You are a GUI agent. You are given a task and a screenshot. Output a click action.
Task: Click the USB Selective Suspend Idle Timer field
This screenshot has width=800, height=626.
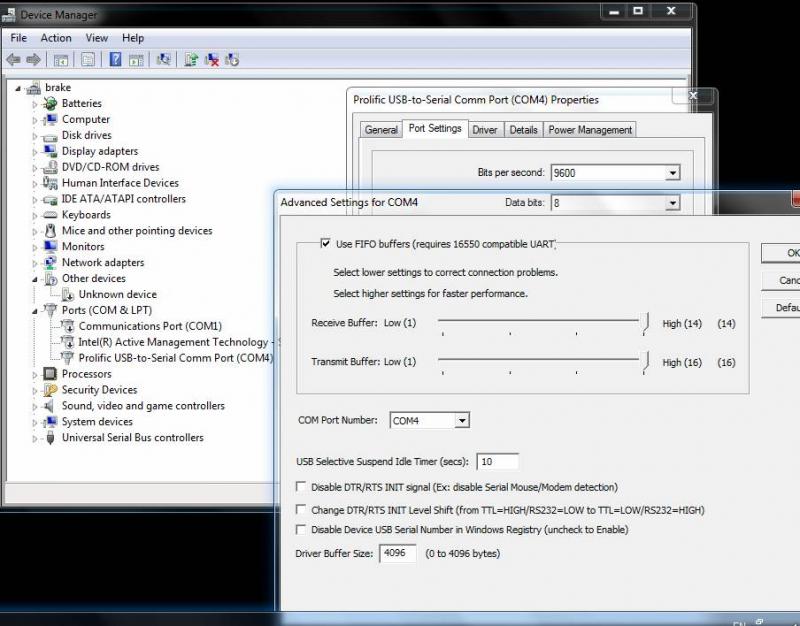pyautogui.click(x=497, y=461)
